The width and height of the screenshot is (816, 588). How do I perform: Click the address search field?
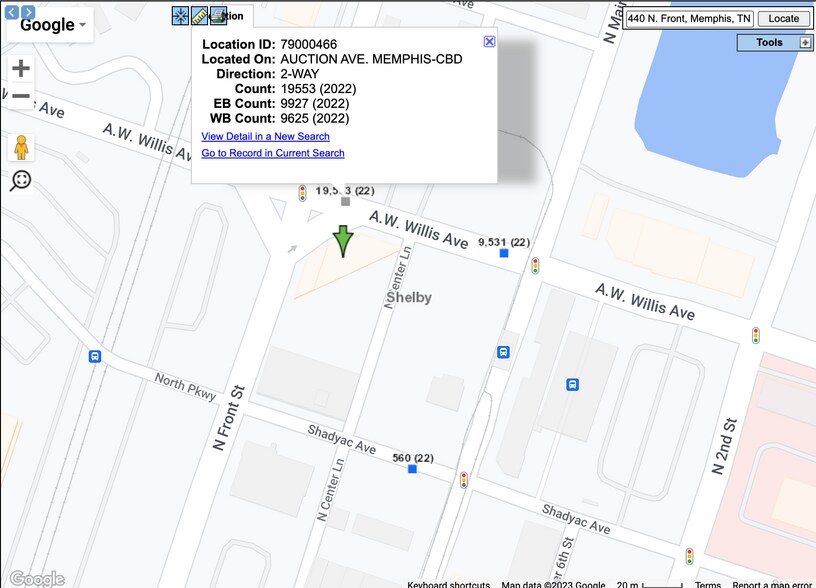click(688, 18)
